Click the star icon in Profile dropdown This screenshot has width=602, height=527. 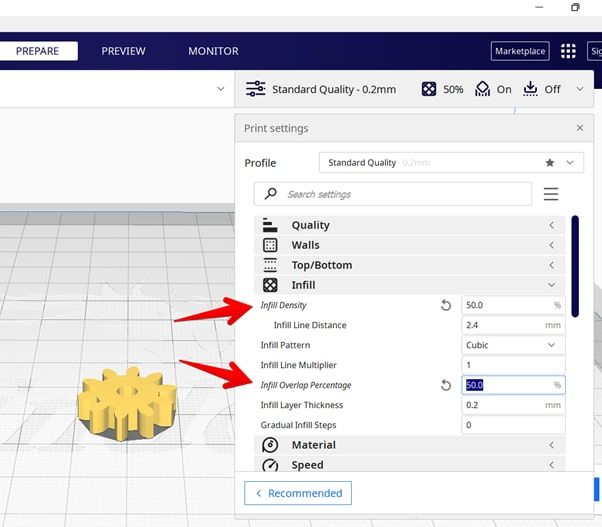549,163
